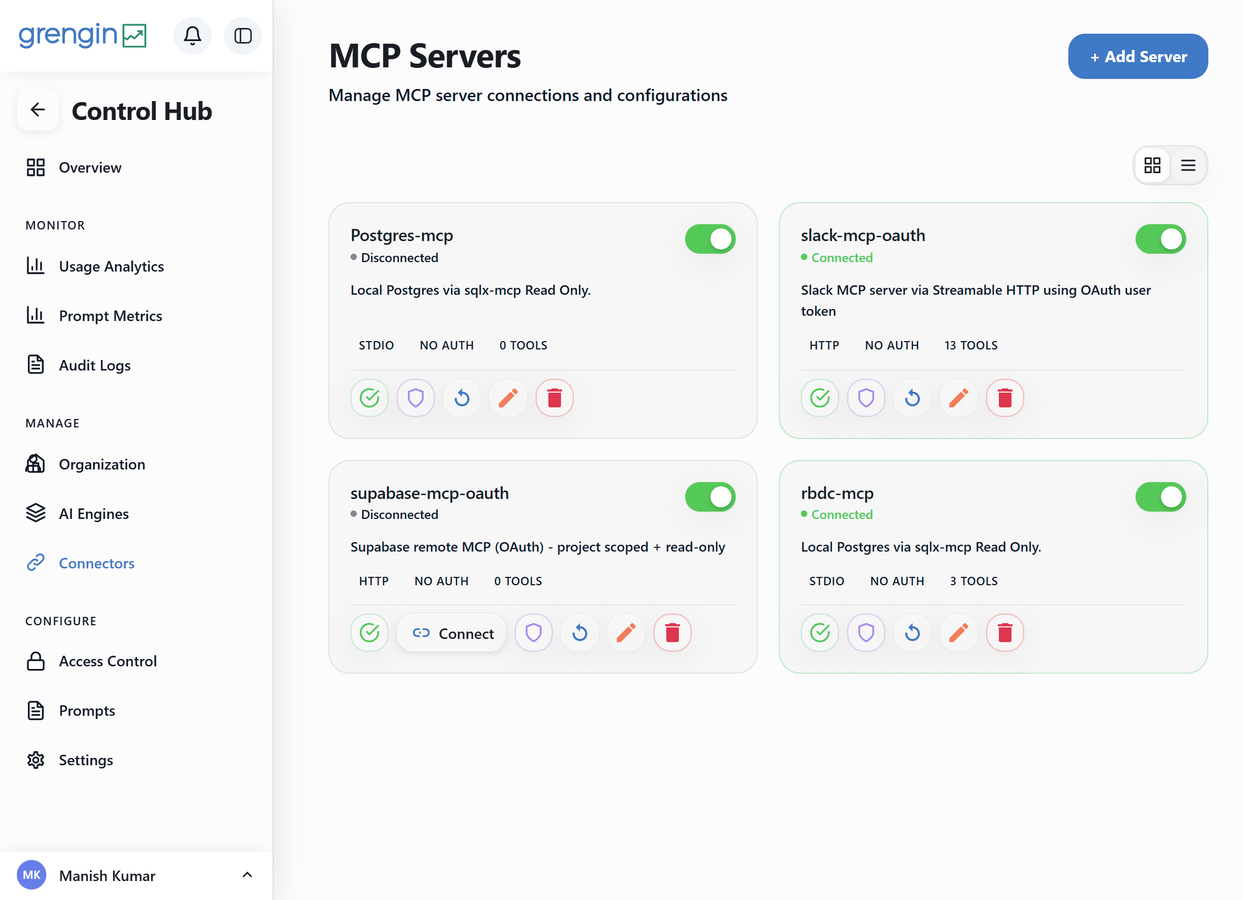Click the back arrow beside Control Hub

tap(38, 110)
